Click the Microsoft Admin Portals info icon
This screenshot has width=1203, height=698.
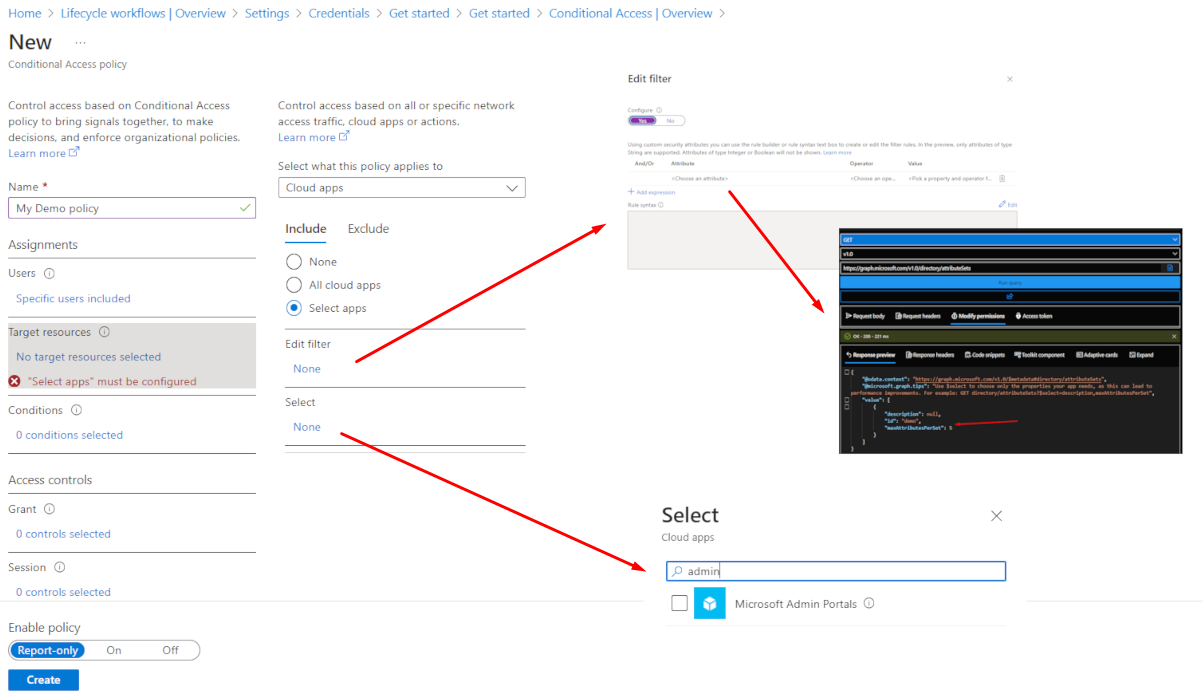point(869,603)
